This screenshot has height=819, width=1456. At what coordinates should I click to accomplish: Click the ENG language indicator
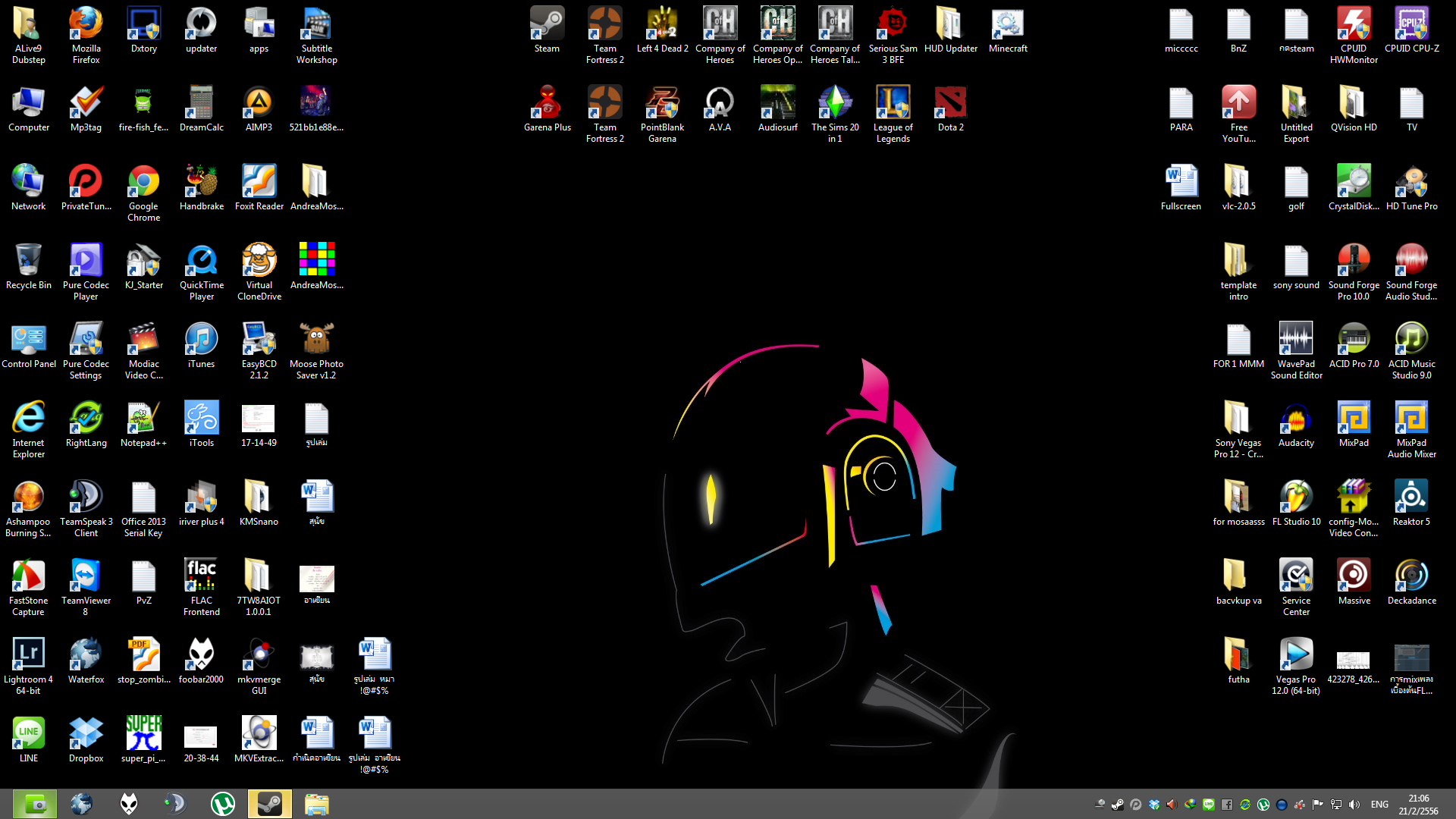(1379, 805)
